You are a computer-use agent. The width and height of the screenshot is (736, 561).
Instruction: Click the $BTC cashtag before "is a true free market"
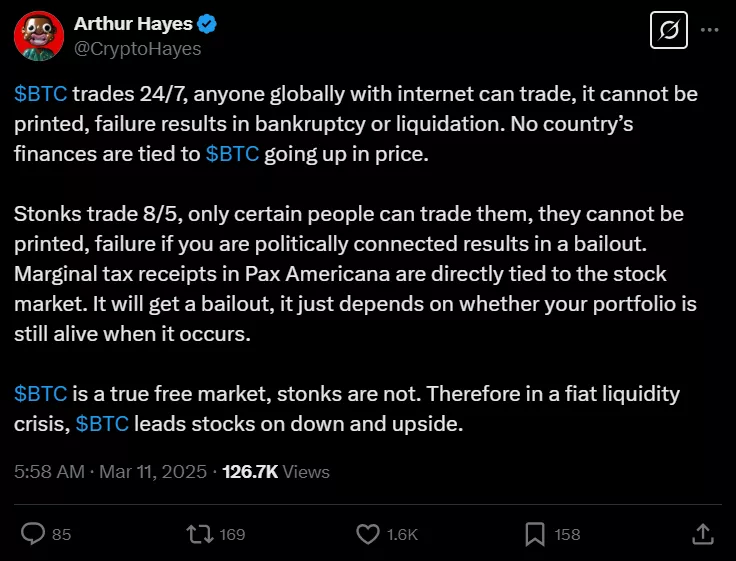coord(40,393)
